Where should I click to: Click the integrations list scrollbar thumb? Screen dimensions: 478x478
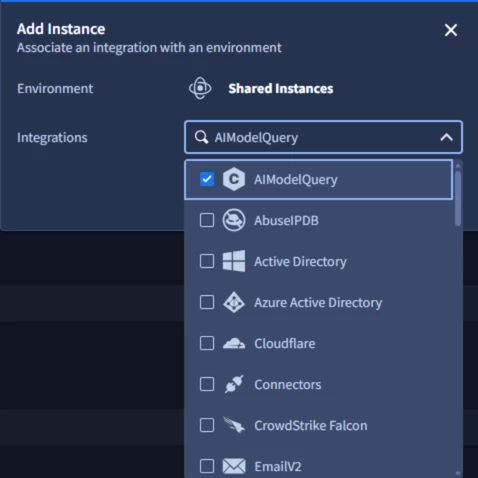(x=458, y=198)
